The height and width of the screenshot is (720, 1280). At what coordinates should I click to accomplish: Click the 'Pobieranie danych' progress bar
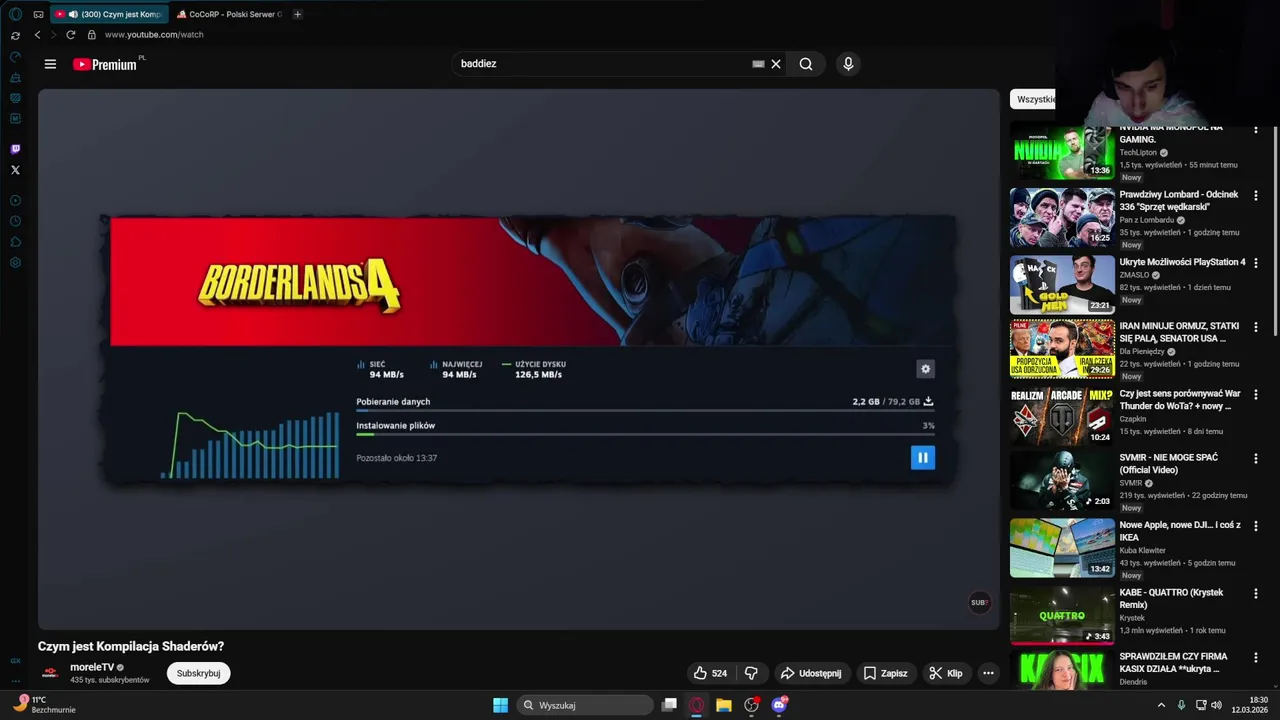[645, 410]
